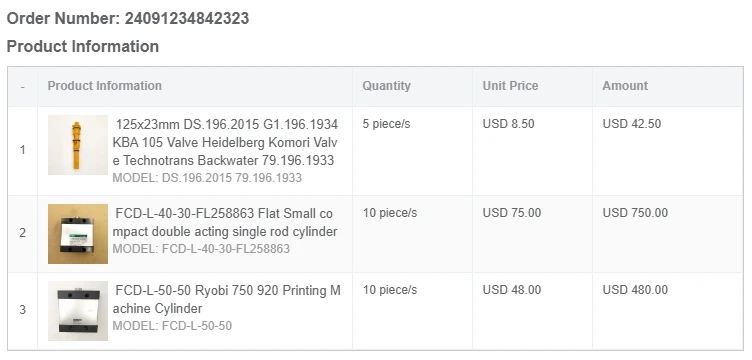Open the Flat Small compact cylinder title link
This screenshot has width=752, height=360.
[x=225, y=222]
